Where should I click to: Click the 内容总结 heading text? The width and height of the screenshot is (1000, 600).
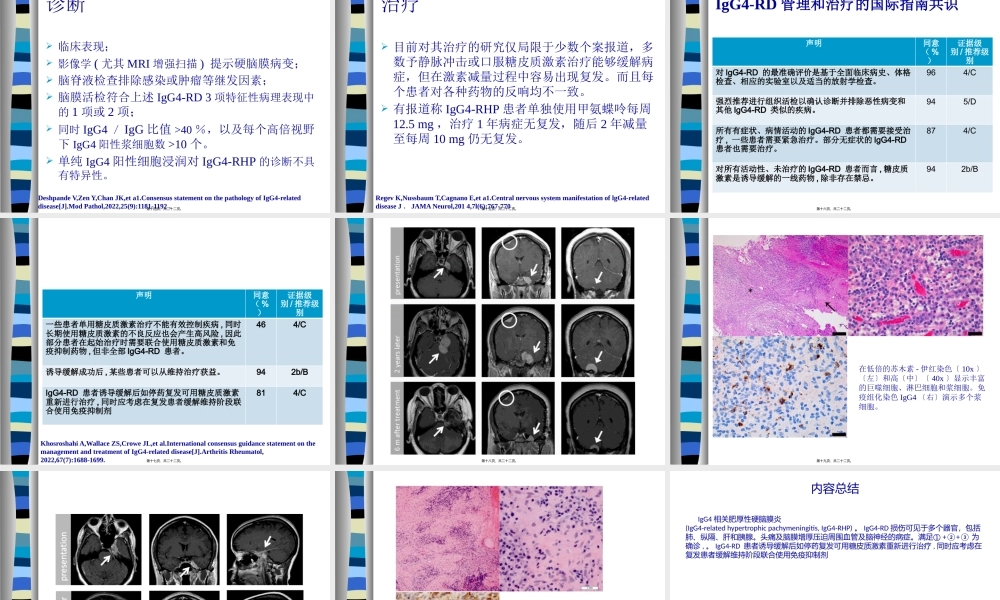coord(835,489)
